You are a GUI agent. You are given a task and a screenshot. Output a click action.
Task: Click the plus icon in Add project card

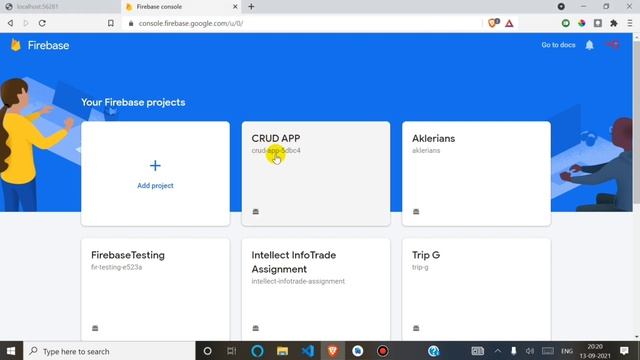155,165
